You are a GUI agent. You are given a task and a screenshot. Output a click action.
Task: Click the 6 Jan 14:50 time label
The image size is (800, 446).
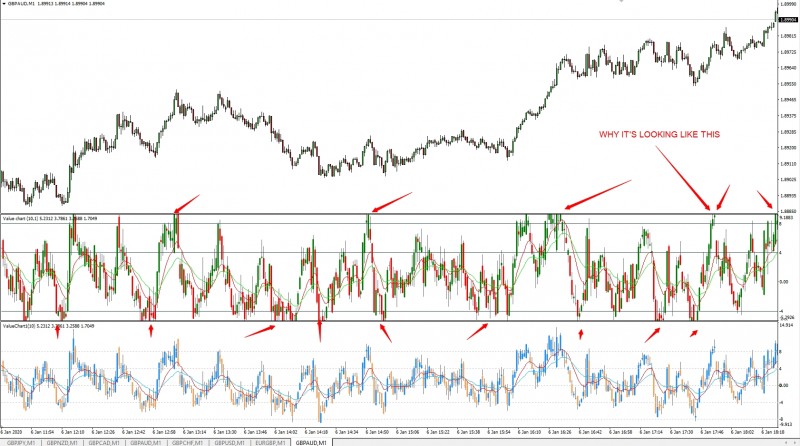pyautogui.click(x=378, y=432)
